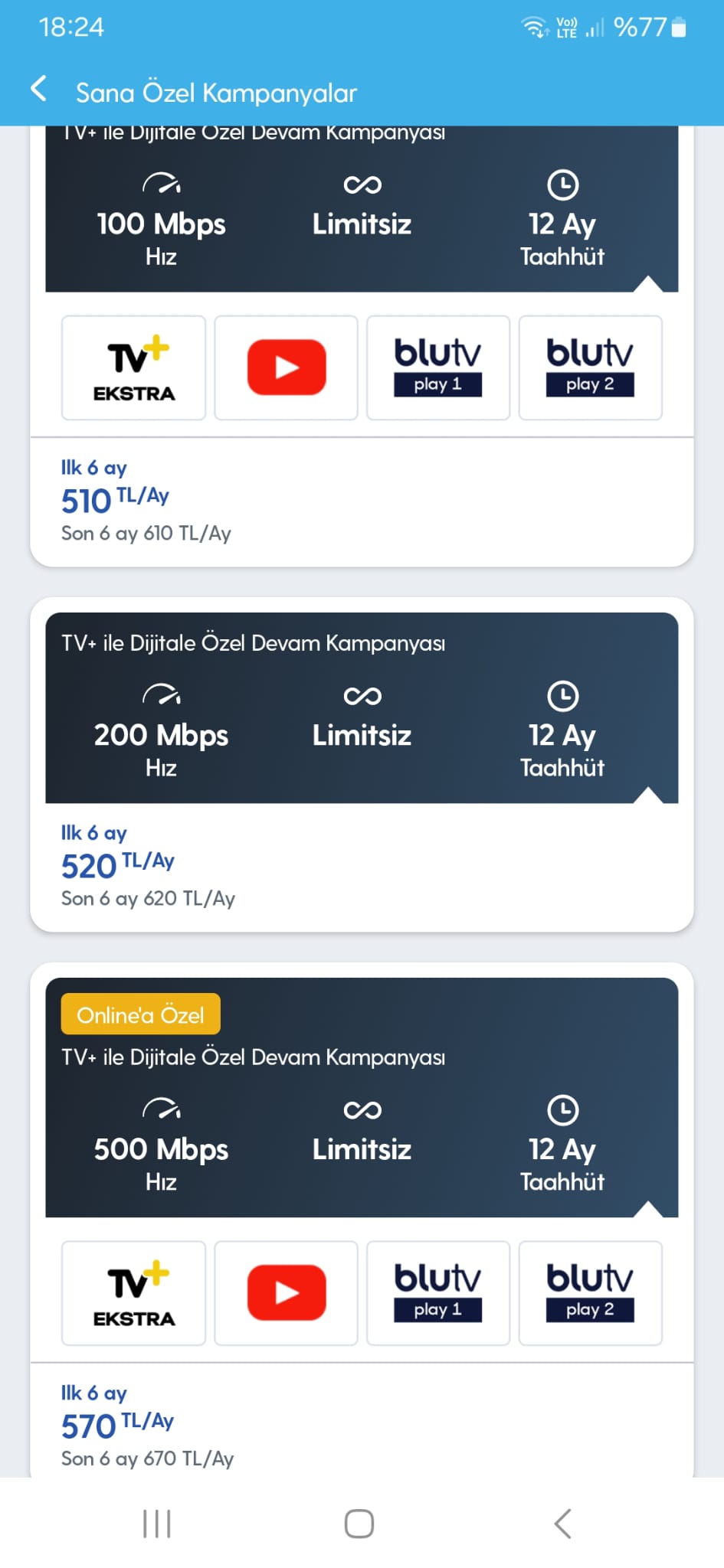Select the 510 TL/Ay price offer

click(x=115, y=500)
